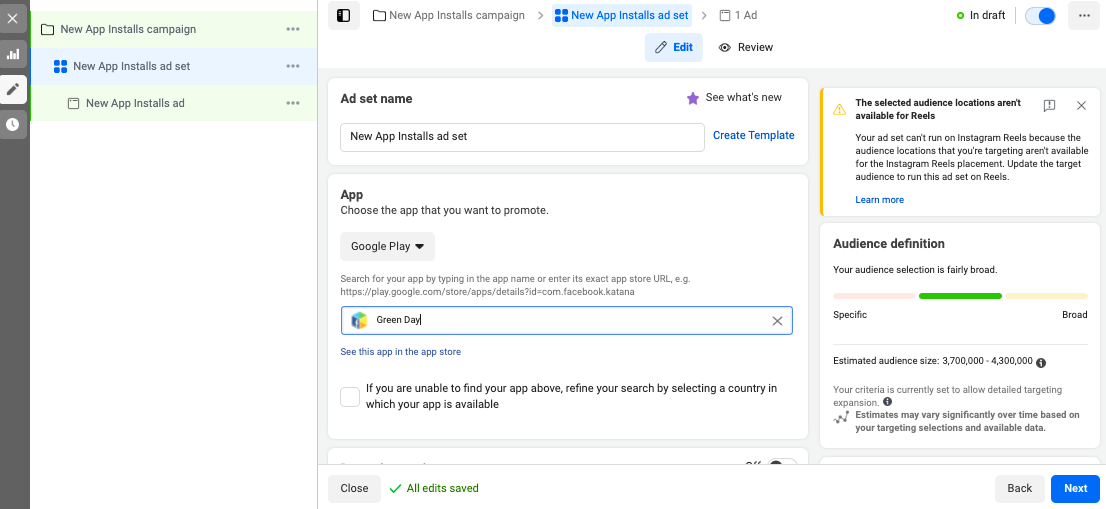The image size is (1106, 509).
Task: Click the Green Day app icon
Action: [x=359, y=320]
